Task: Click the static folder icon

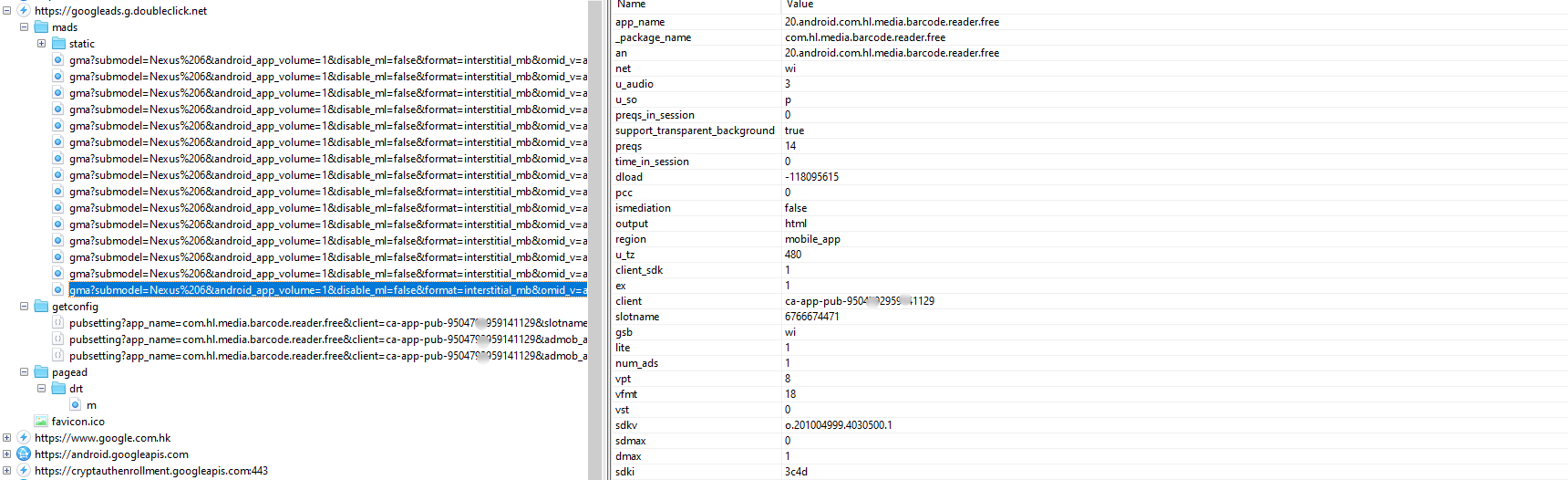Action: tap(58, 44)
